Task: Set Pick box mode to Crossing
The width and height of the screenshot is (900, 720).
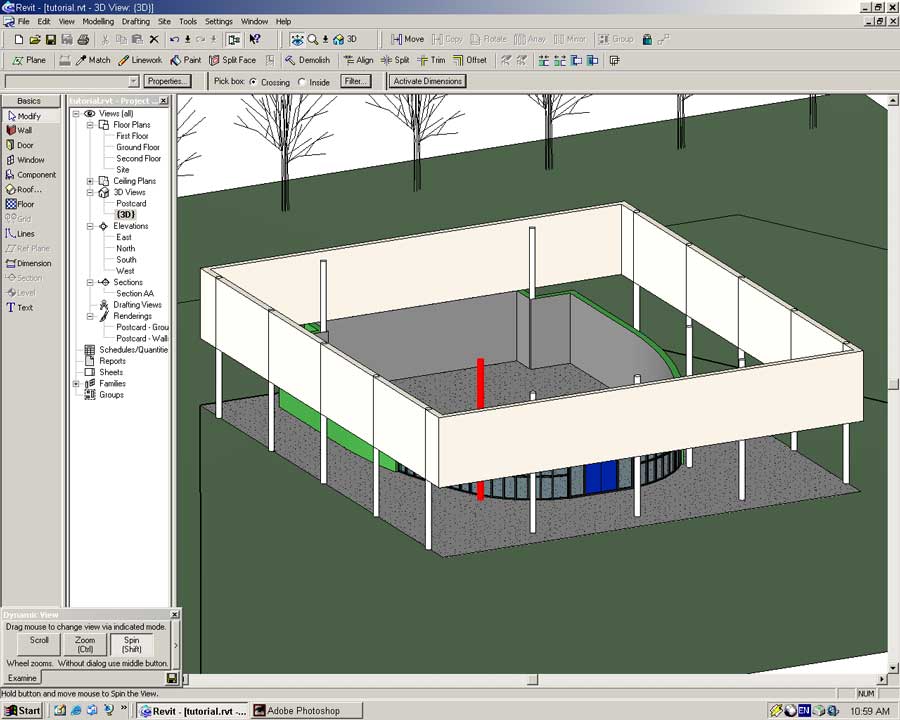Action: 253,82
